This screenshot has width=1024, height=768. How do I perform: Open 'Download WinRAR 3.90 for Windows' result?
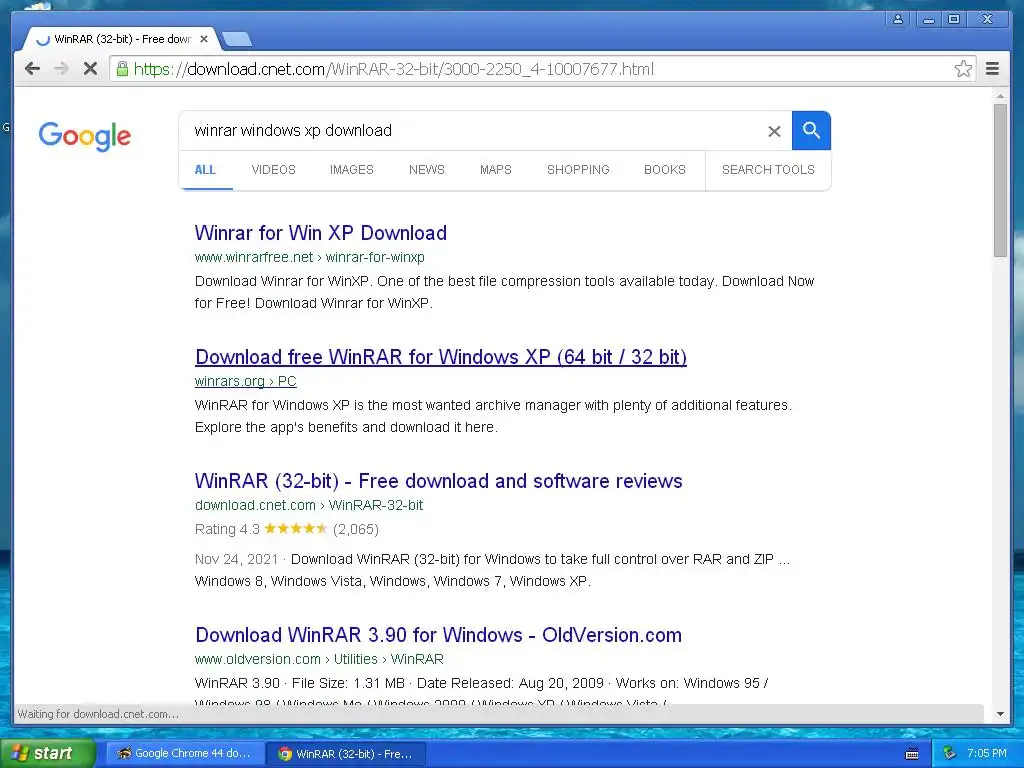[438, 635]
